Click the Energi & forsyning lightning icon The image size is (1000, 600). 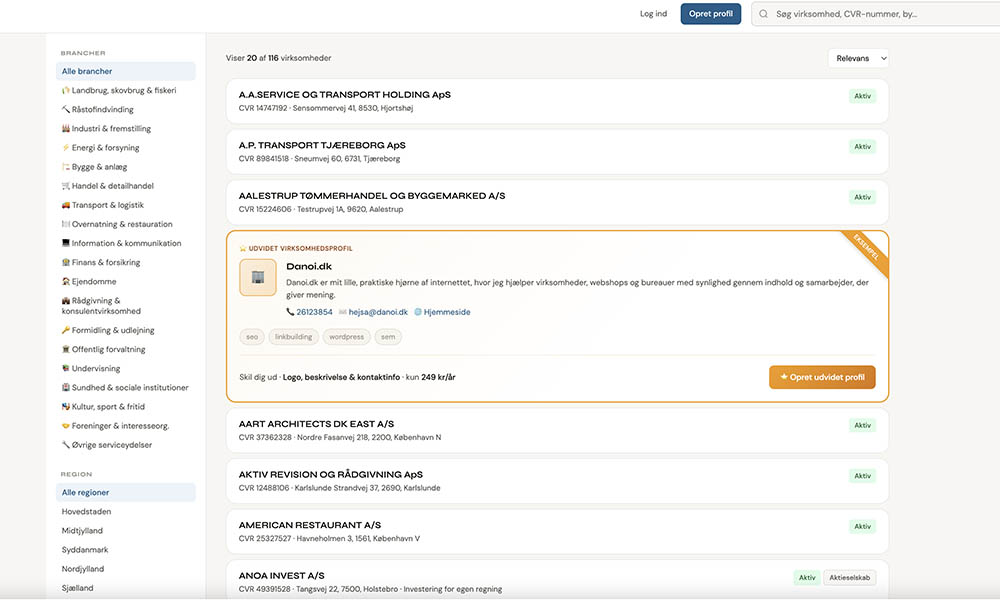point(65,148)
